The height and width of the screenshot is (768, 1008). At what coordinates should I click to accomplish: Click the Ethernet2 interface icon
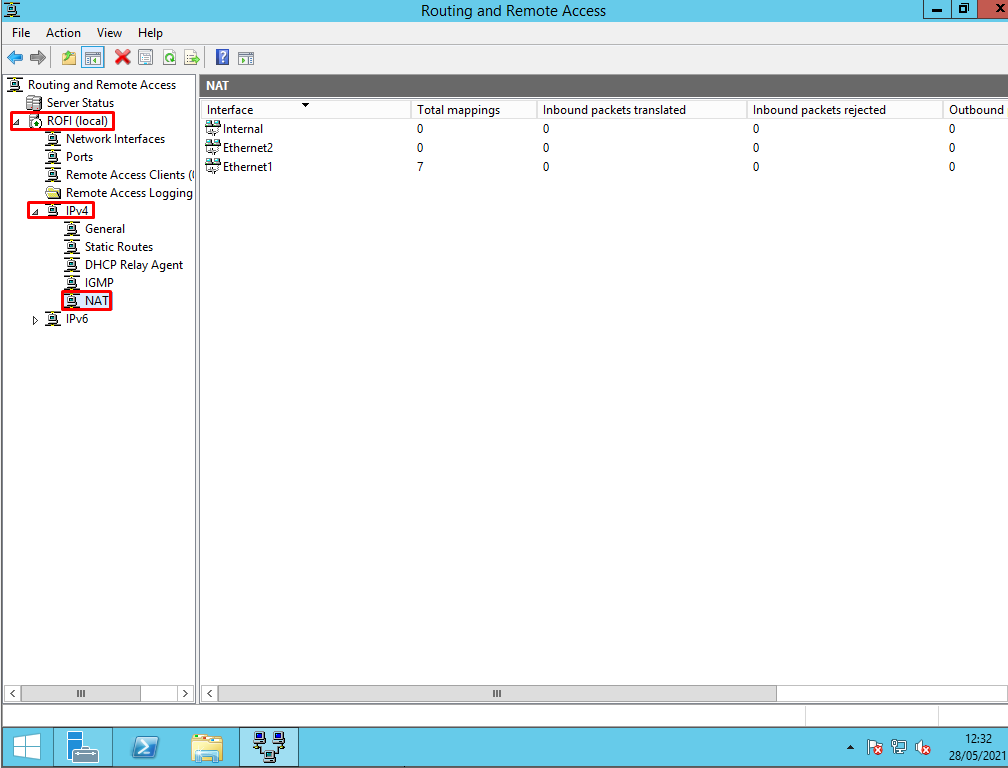[x=213, y=148]
